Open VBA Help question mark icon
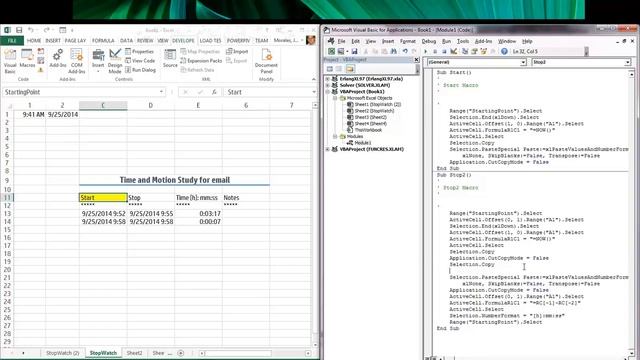The width and height of the screenshot is (640, 360). (504, 51)
